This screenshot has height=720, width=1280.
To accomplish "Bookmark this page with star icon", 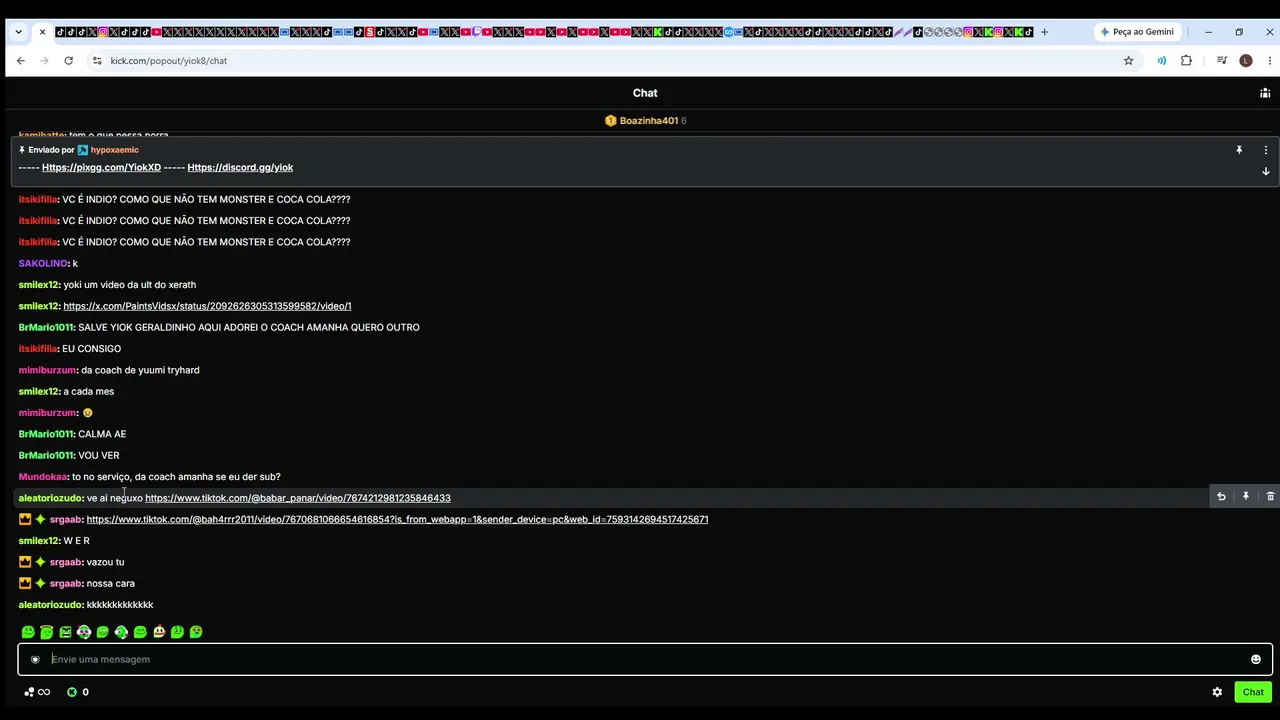I will pyautogui.click(x=1129, y=61).
